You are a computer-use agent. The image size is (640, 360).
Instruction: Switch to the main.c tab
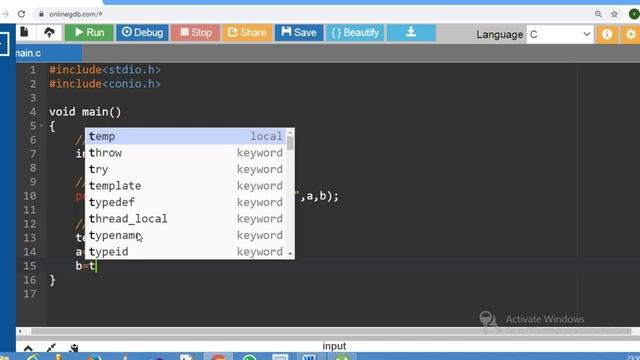48,53
